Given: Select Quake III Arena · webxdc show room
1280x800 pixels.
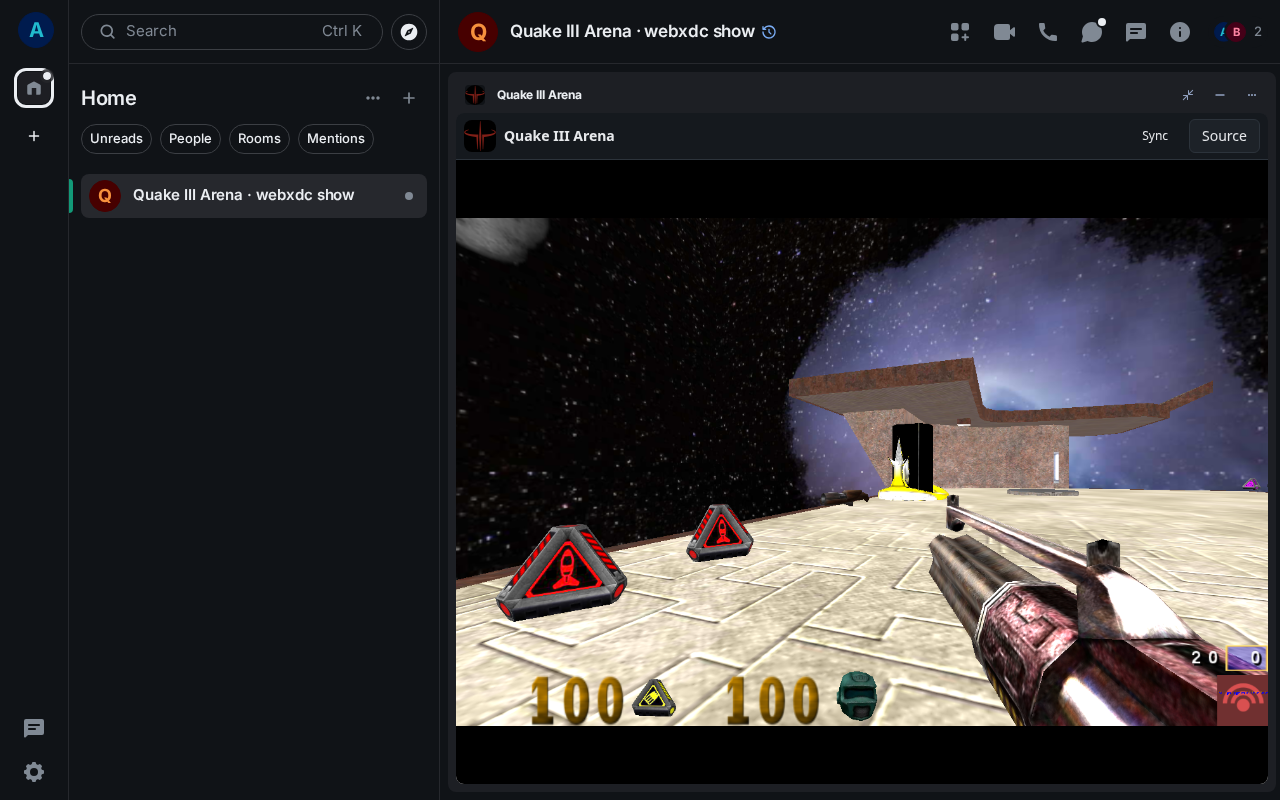Looking at the screenshot, I should tap(254, 196).
